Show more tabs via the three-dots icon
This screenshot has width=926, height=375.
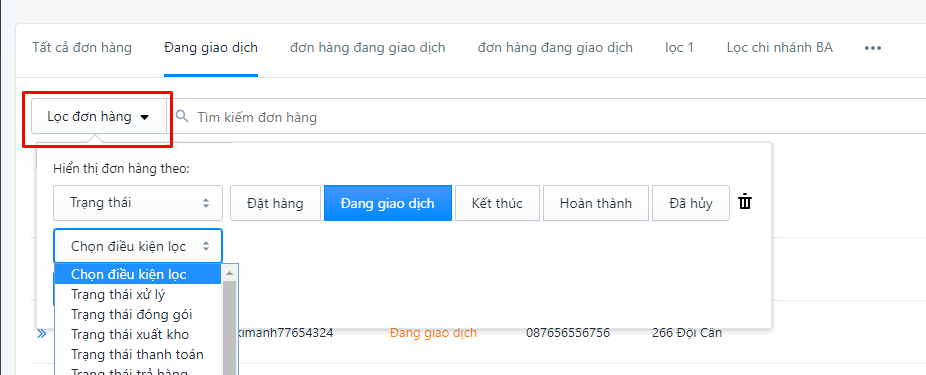tap(873, 48)
